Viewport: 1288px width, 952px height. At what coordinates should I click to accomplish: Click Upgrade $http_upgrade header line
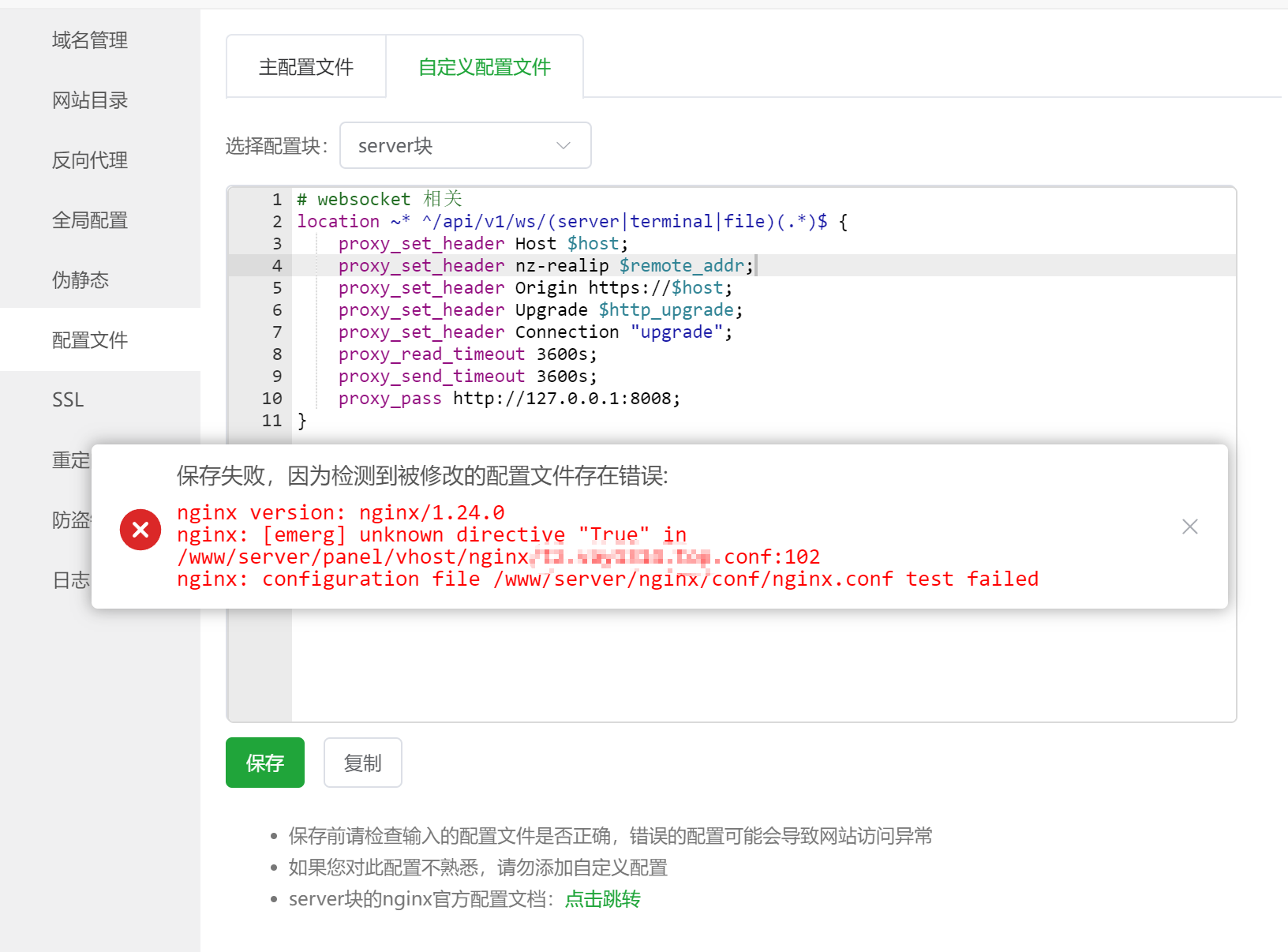click(x=541, y=309)
